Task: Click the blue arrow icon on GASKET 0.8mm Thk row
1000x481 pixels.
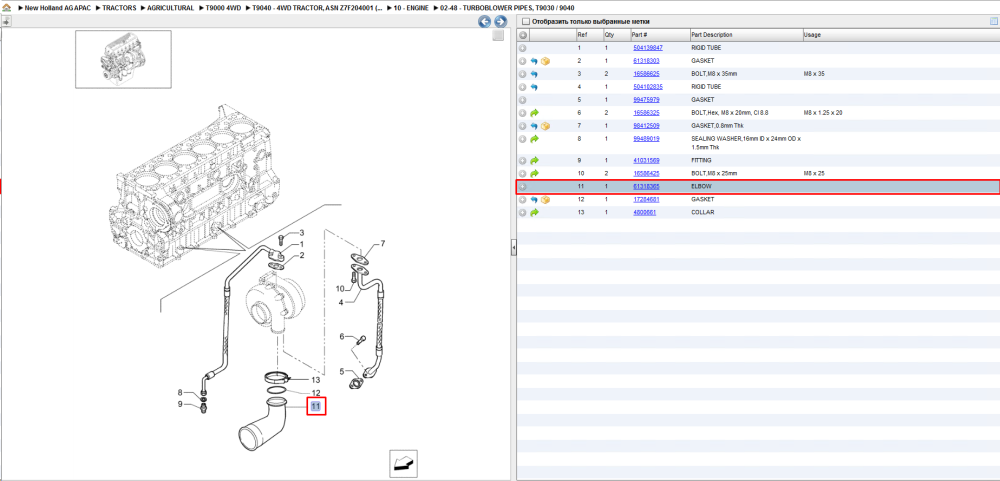Action: (534, 126)
